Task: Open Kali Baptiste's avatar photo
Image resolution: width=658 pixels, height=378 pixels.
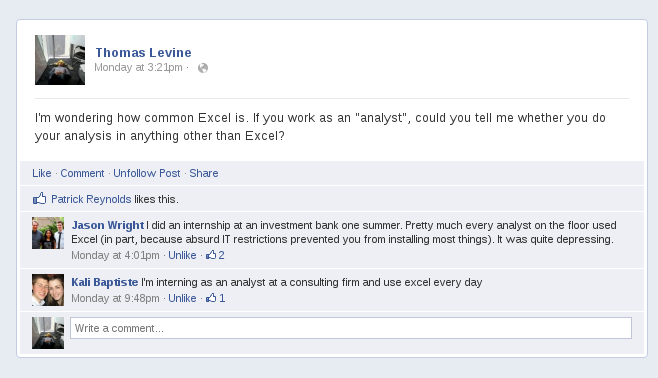Action: (48, 290)
